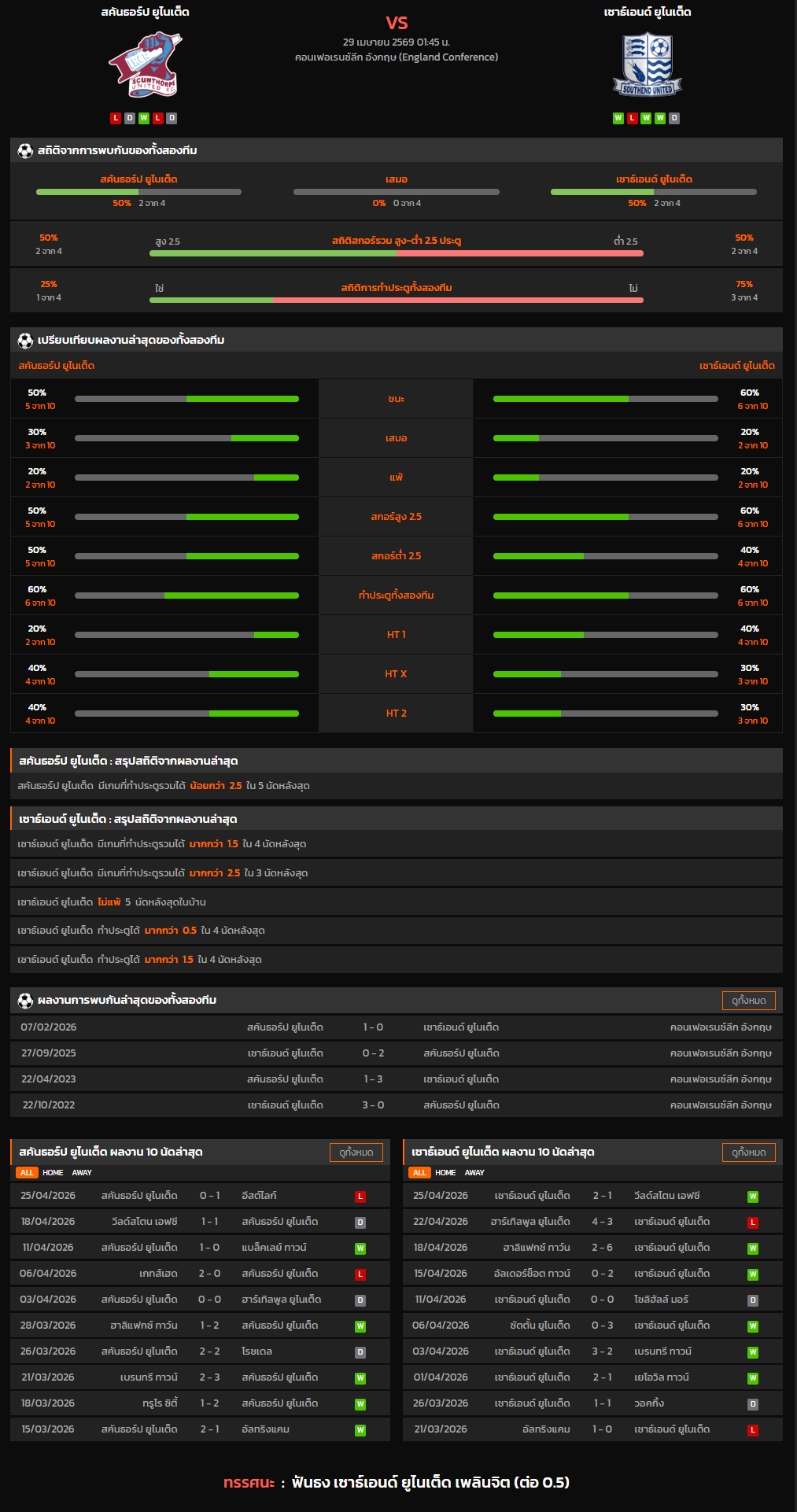
Task: Click the Scunthorpe United club crest
Action: click(145, 66)
